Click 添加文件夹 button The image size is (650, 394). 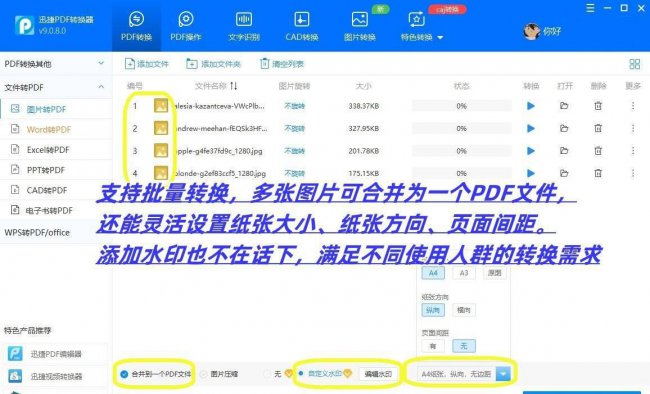pos(213,64)
